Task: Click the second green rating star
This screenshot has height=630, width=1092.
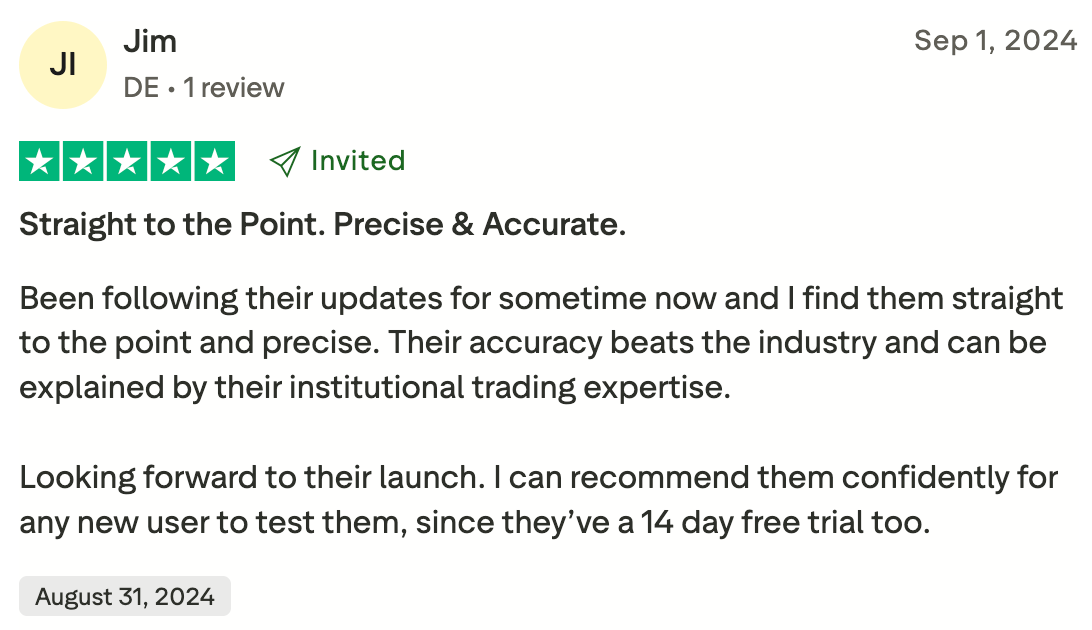Action: tap(83, 162)
